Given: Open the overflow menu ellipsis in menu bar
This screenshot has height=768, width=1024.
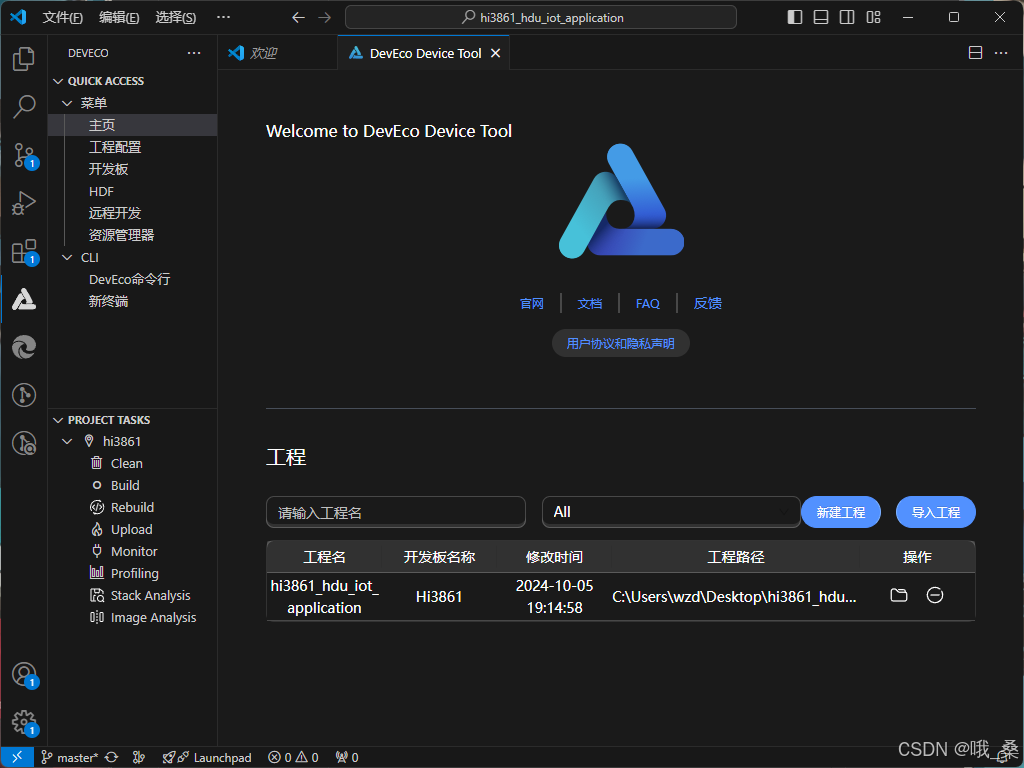Looking at the screenshot, I should (x=223, y=18).
